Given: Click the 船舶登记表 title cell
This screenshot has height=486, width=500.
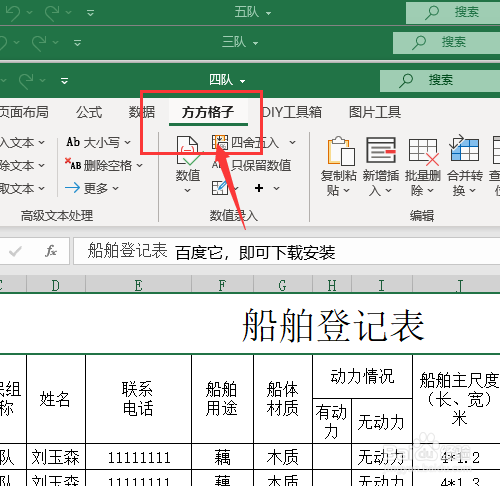Looking at the screenshot, I should [x=333, y=325].
